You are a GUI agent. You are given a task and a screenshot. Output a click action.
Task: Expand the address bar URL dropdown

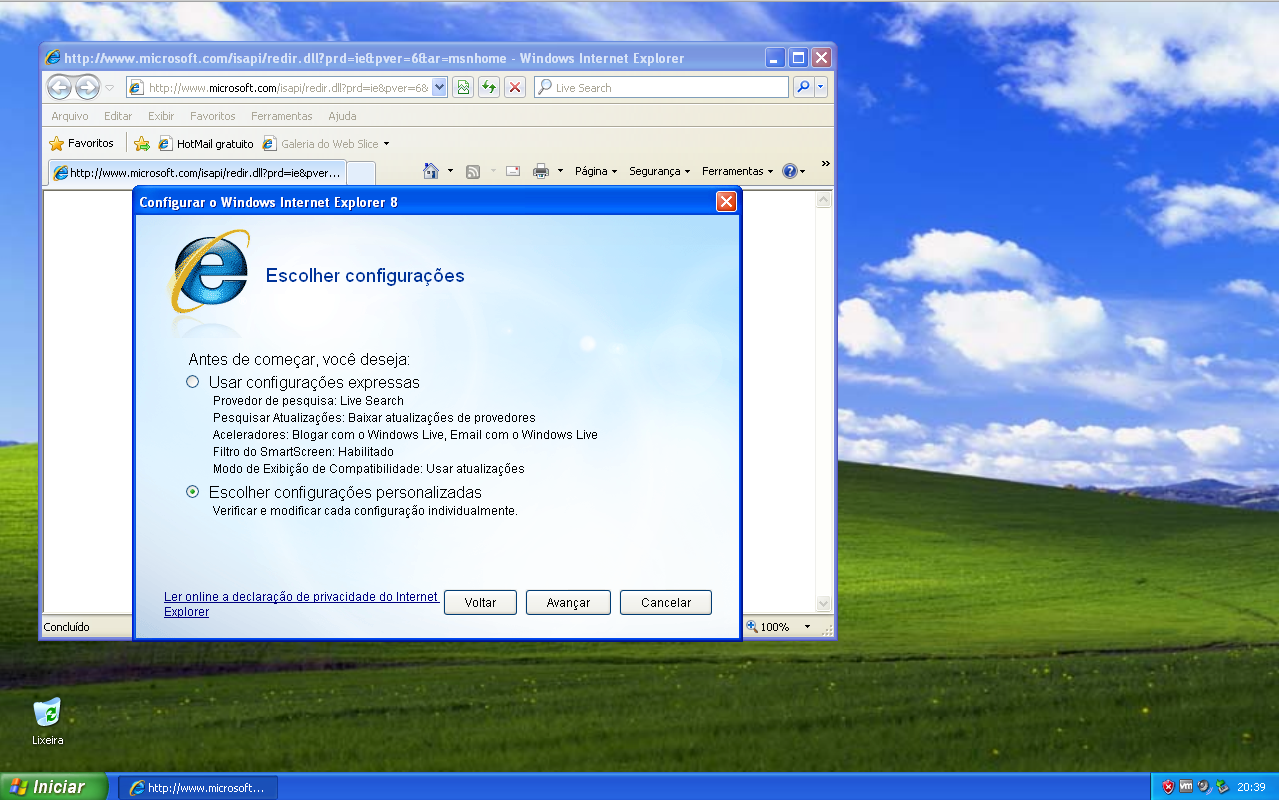click(x=439, y=88)
